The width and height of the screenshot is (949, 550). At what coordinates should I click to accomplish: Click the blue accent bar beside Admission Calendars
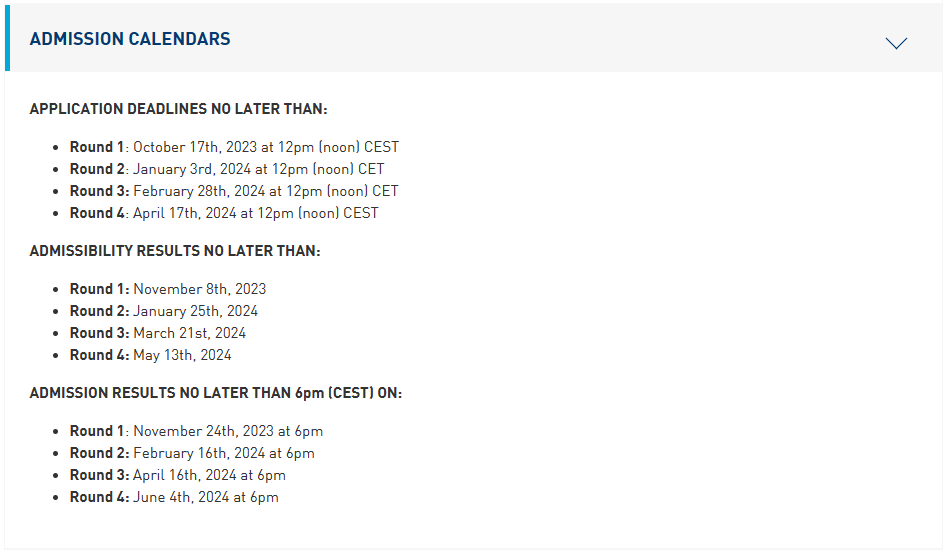(7, 39)
